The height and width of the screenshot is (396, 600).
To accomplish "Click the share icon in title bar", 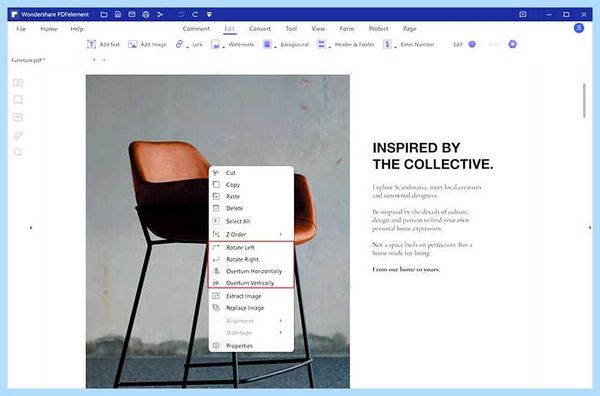I will (x=160, y=15).
